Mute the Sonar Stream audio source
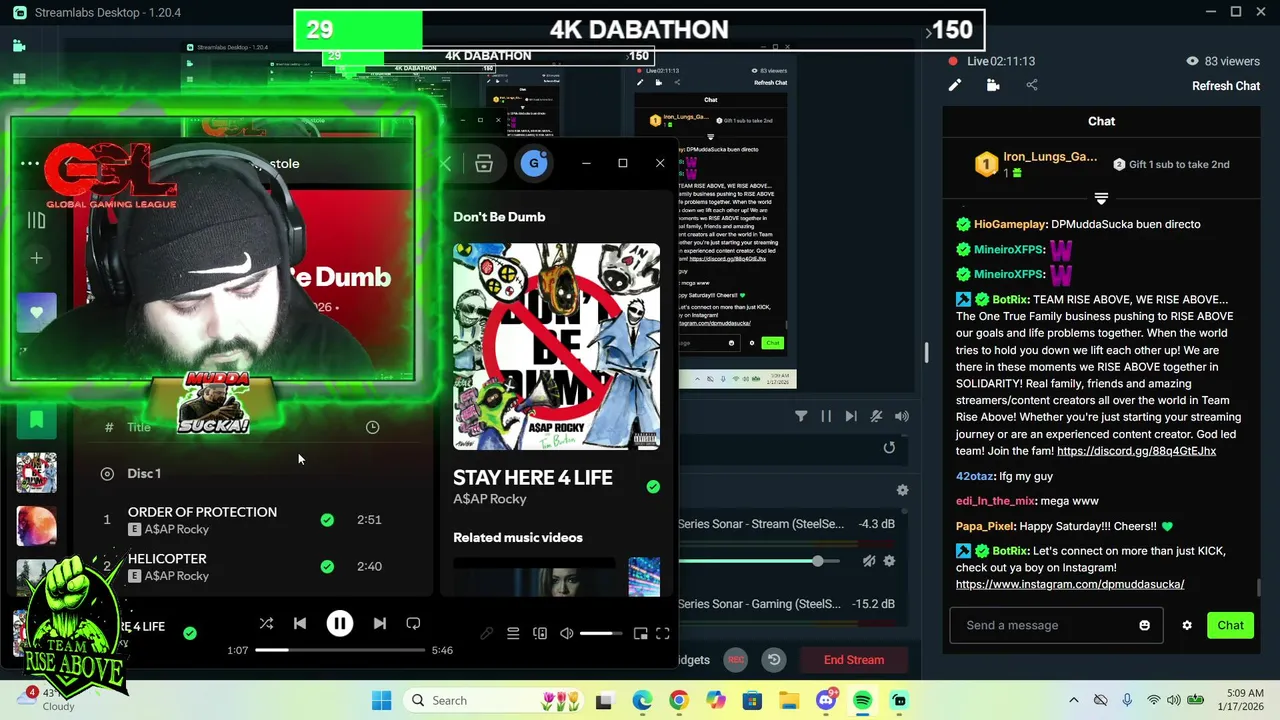Image resolution: width=1280 pixels, height=720 pixels. coord(869,561)
